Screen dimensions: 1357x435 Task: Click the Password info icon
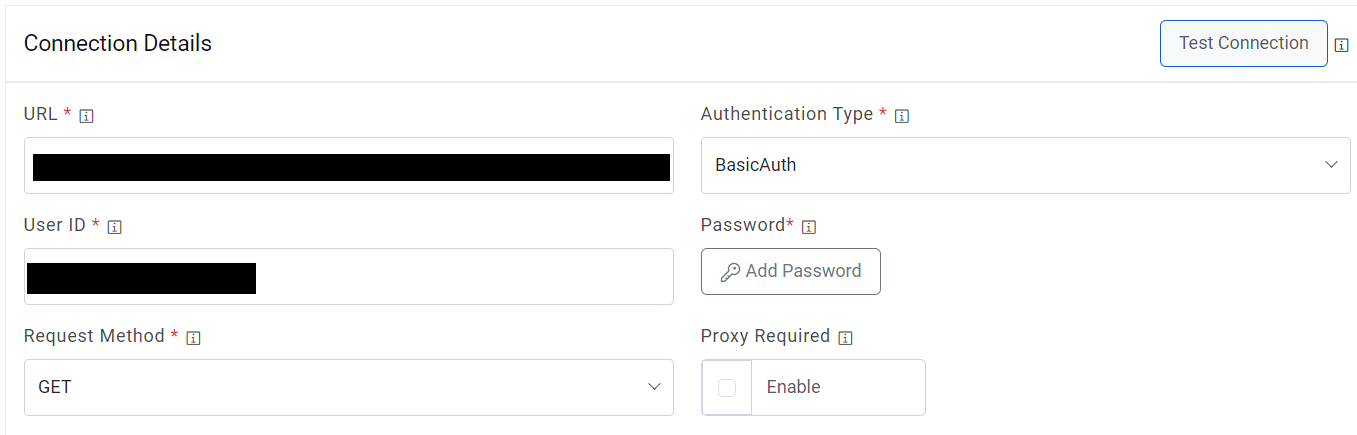coord(809,227)
